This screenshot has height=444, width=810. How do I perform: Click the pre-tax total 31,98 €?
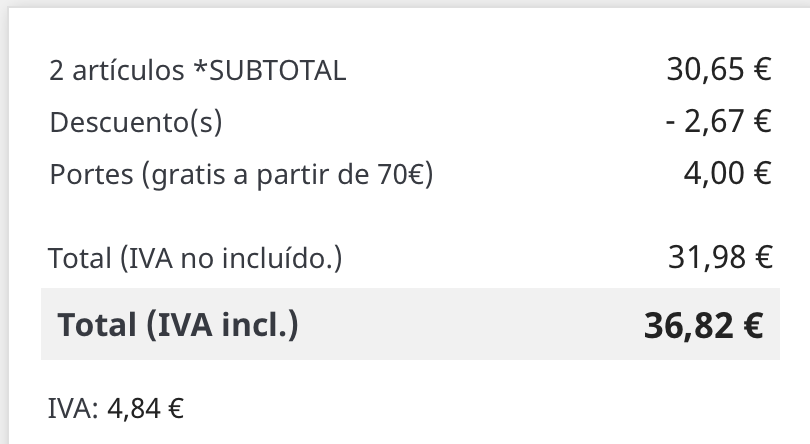[x=719, y=258]
